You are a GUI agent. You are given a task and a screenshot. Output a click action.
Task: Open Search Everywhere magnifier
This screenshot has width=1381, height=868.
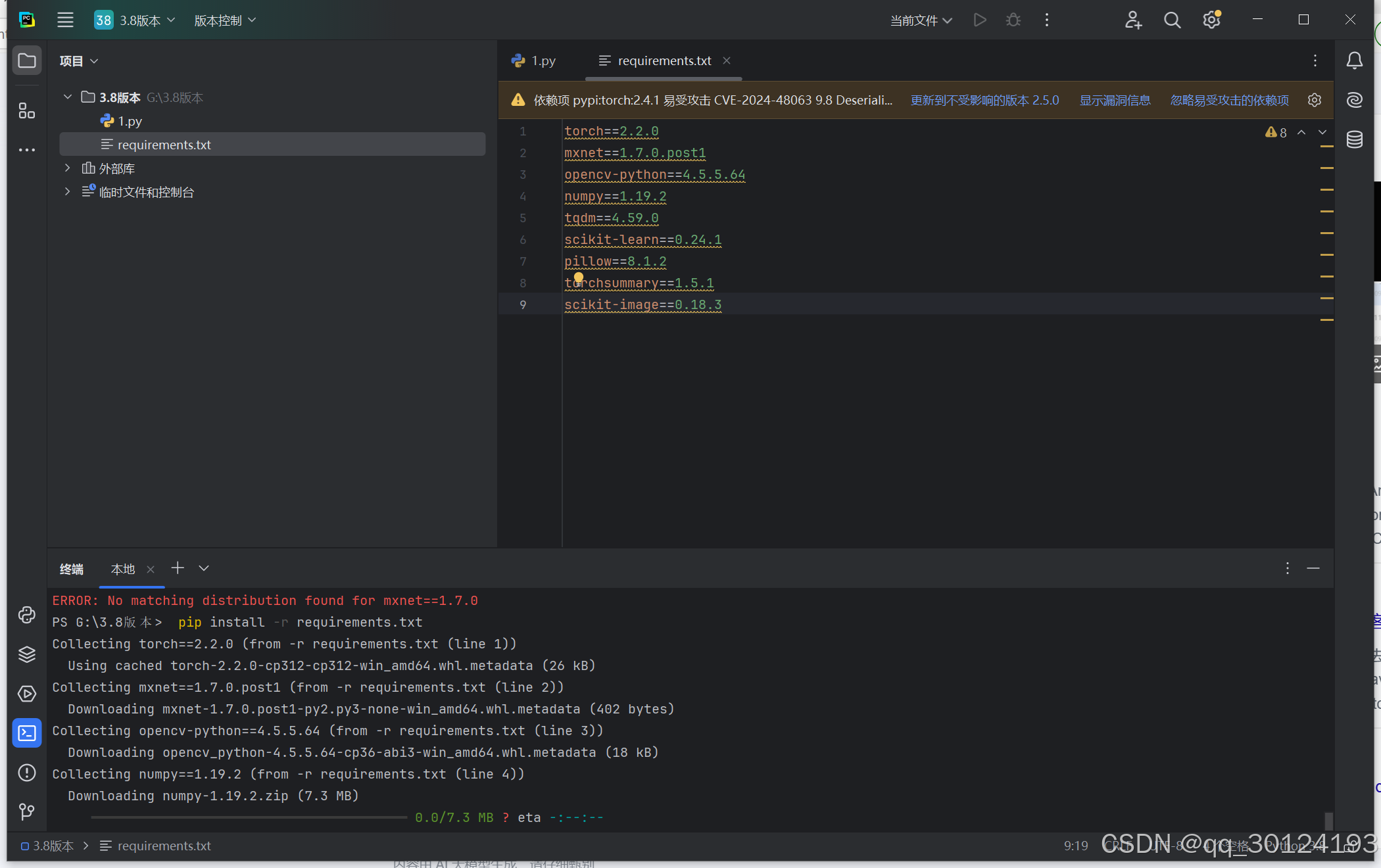click(x=1173, y=20)
